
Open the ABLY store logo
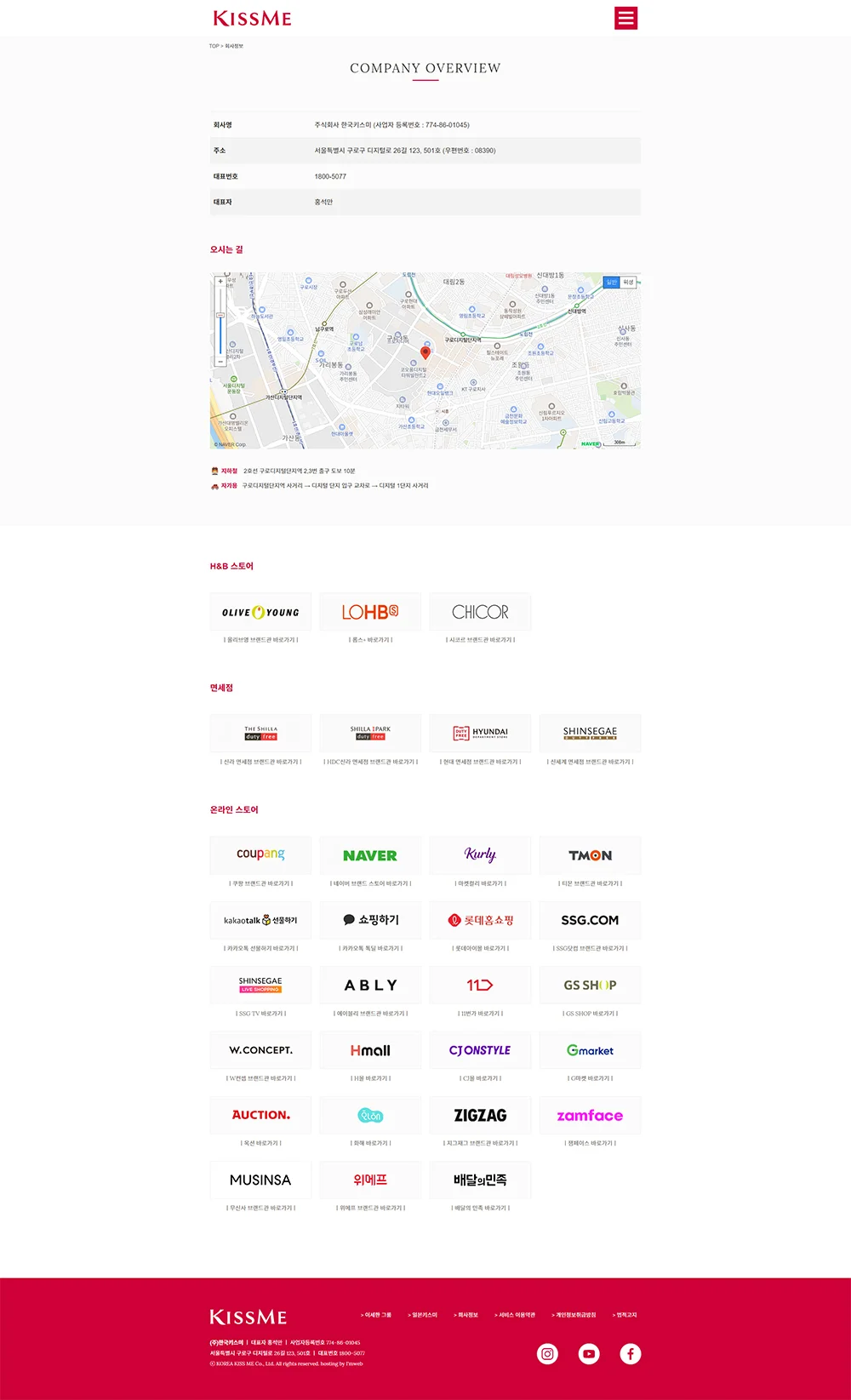click(x=370, y=985)
